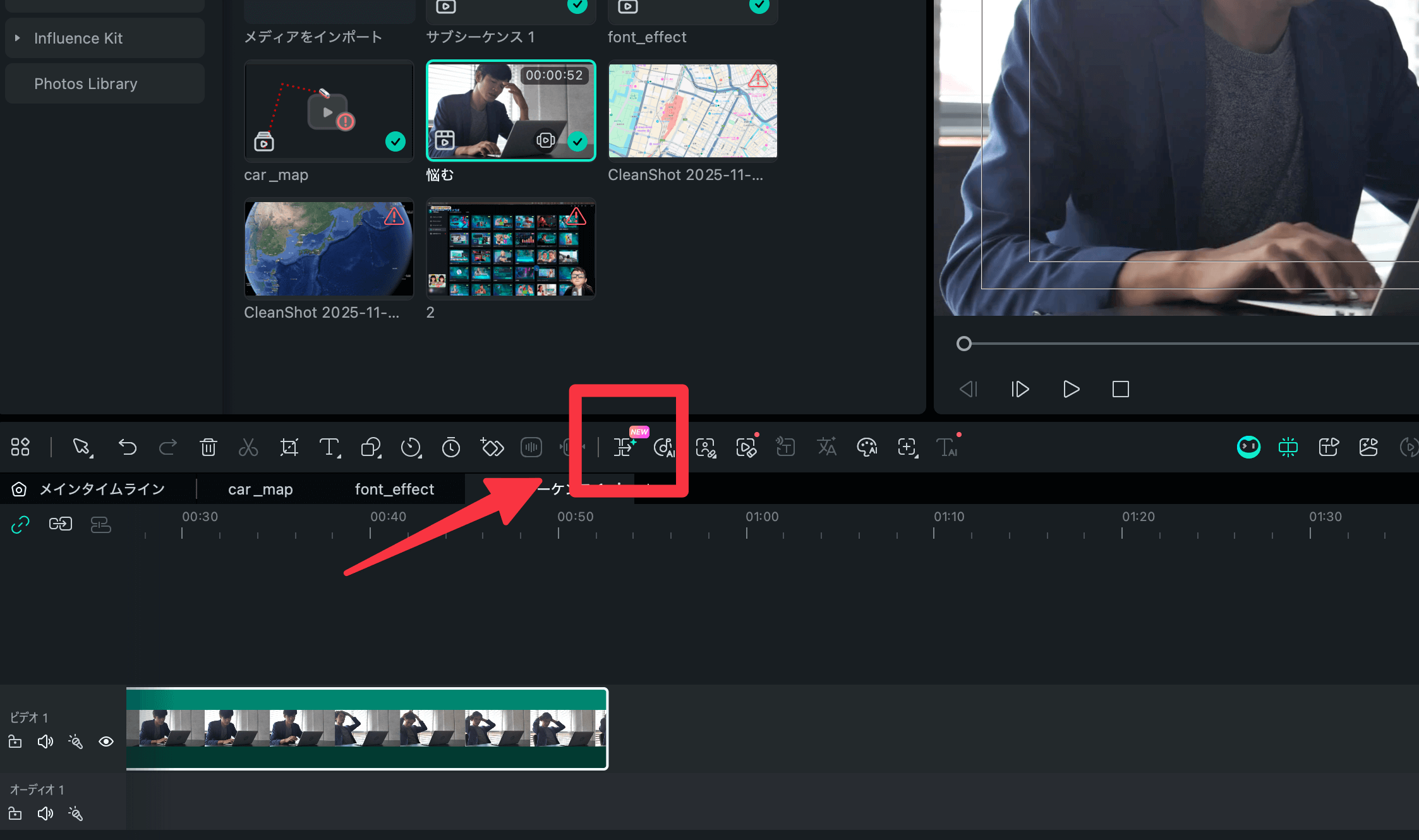This screenshot has width=1419, height=840.
Task: Select the text tool in the toolbar
Action: coord(329,447)
